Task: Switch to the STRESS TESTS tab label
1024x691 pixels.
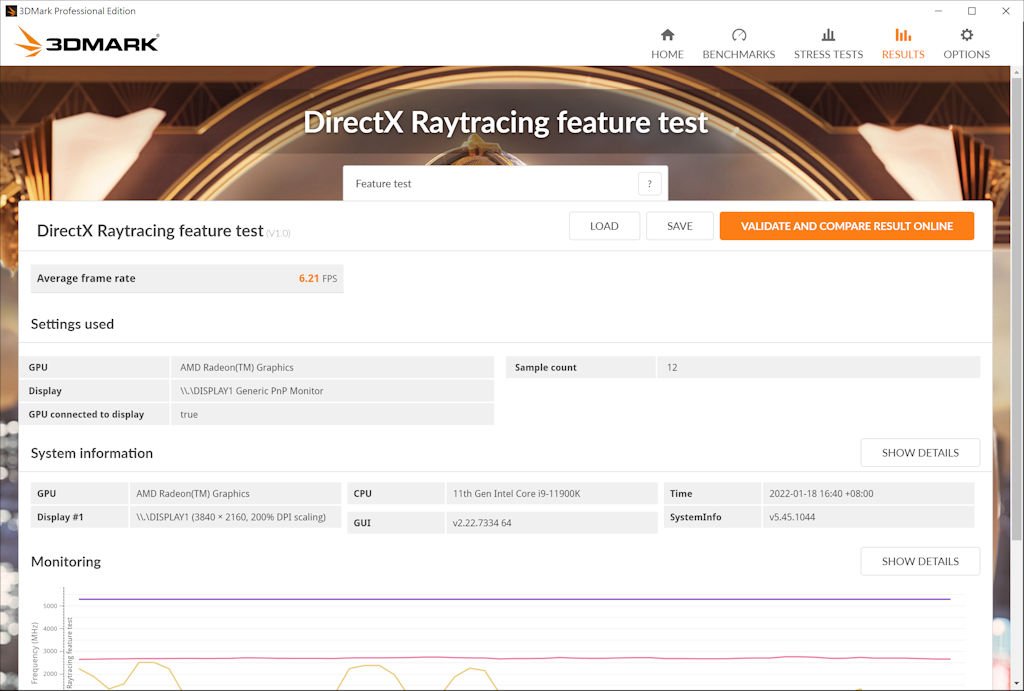Action: pos(828,55)
